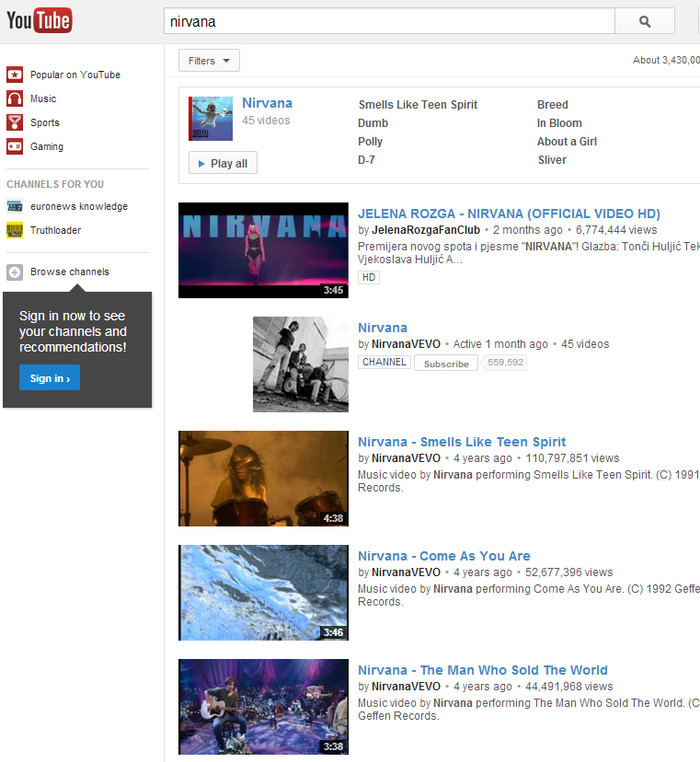Focus the search field containing nirvana
The image size is (700, 762).
389,21
